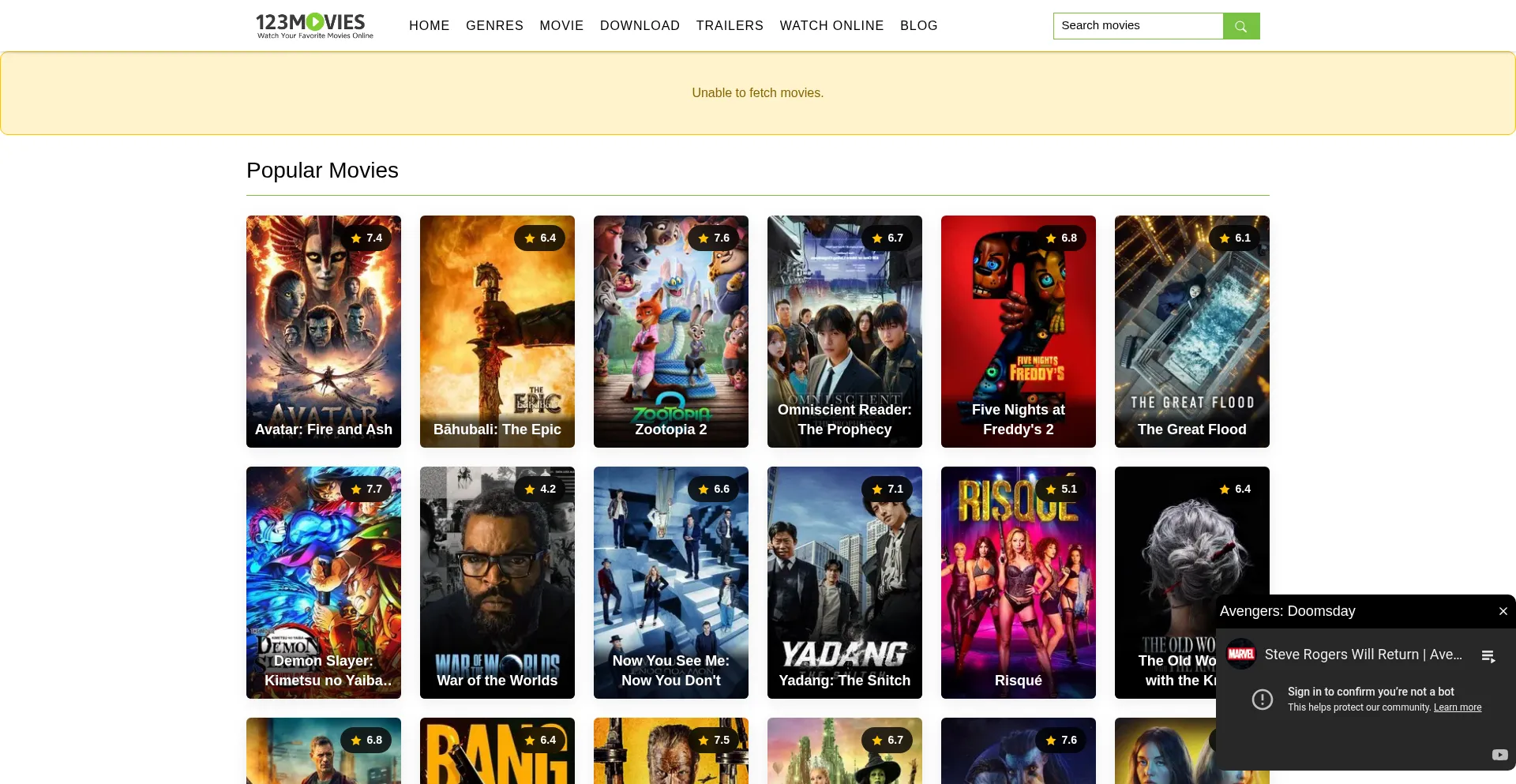Select the DOWNLOAD menu item
Screen dimensions: 1516x784
click(x=640, y=25)
